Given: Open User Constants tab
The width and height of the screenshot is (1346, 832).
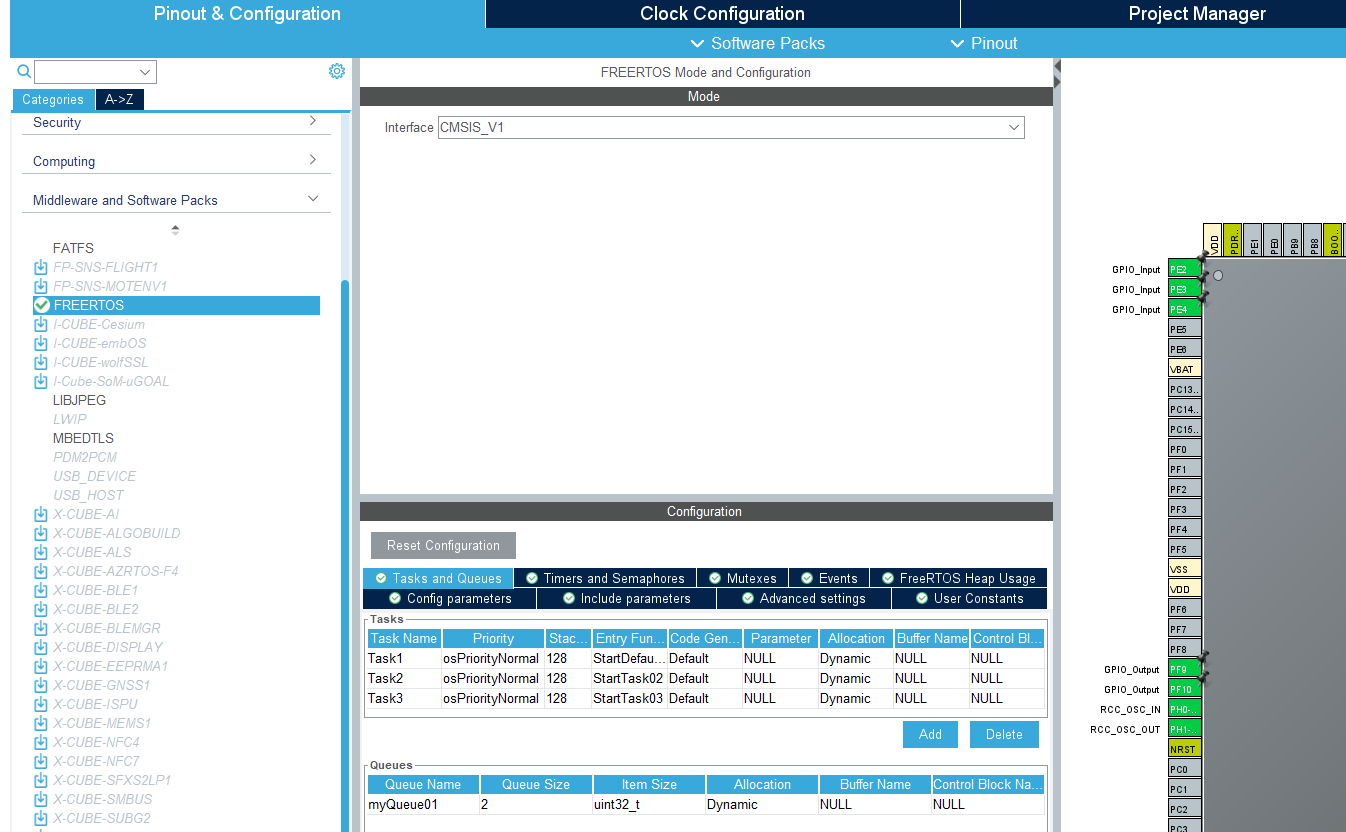Looking at the screenshot, I should pyautogui.click(x=969, y=598).
